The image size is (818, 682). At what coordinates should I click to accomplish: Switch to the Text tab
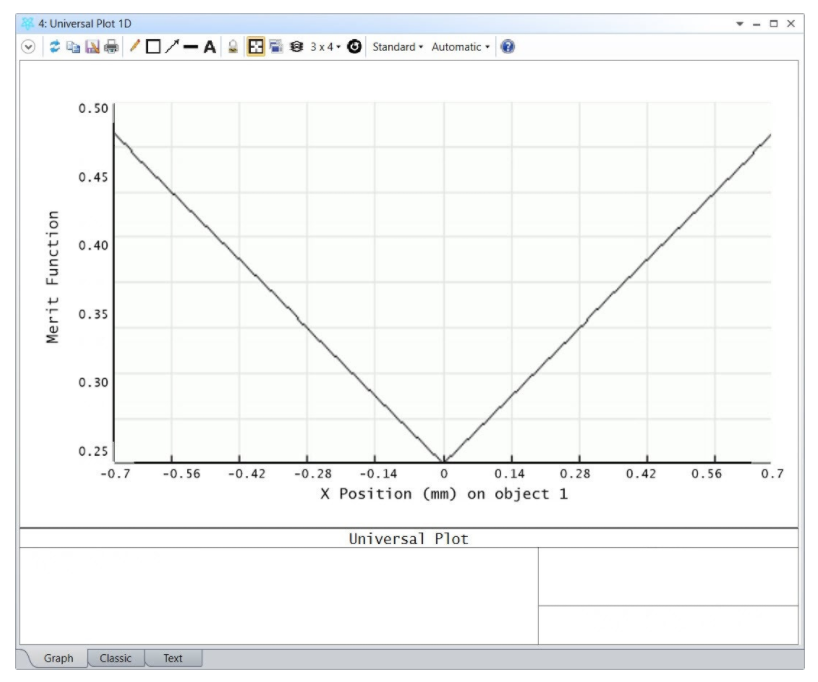(173, 658)
